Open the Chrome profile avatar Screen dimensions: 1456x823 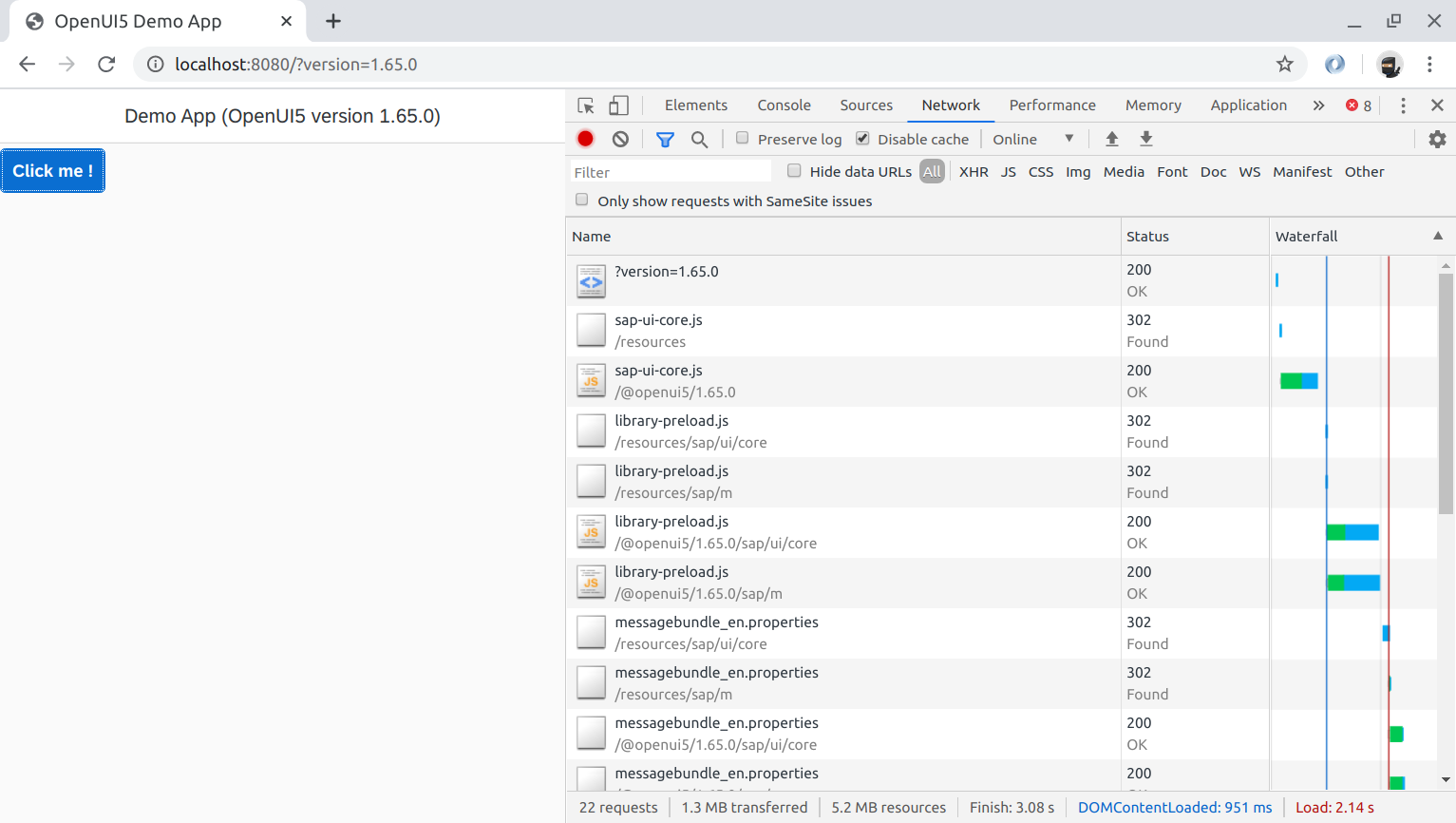1390,64
